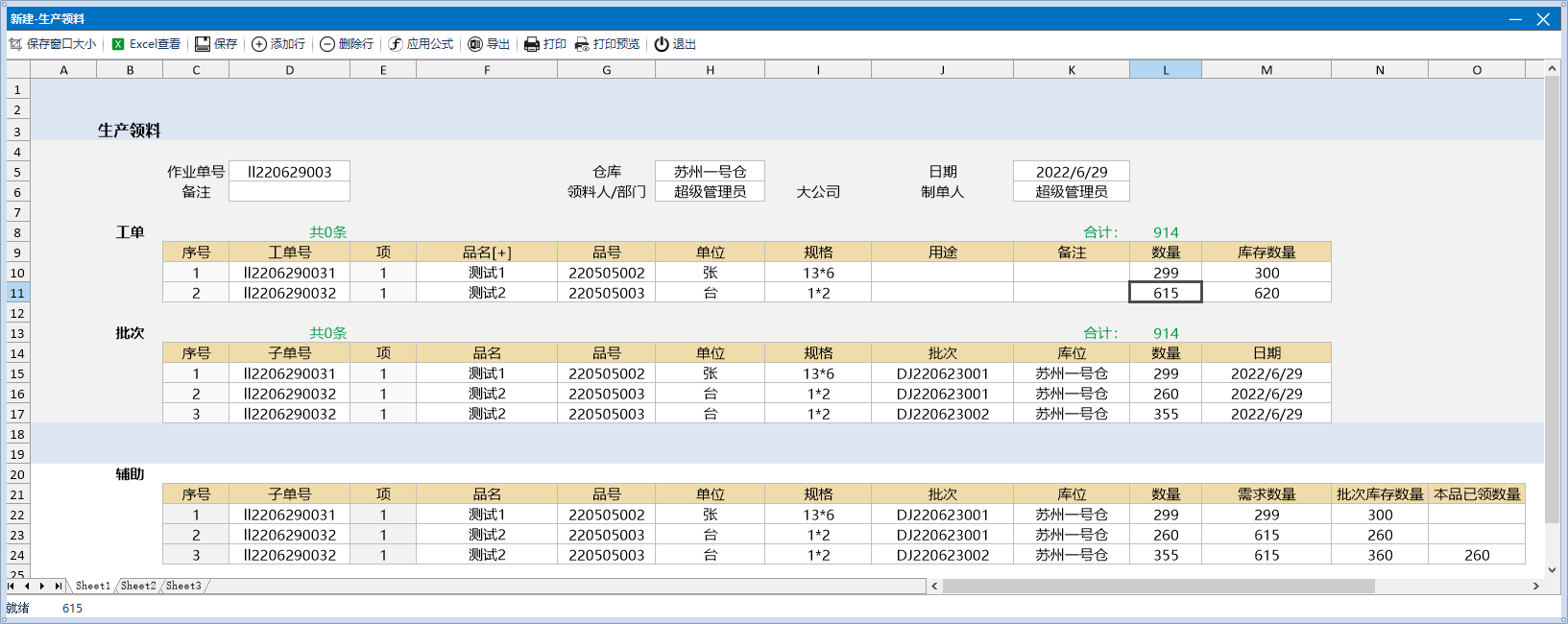Click the warehouse field 苏州一号仓
This screenshot has height=624, width=1568.
point(710,172)
